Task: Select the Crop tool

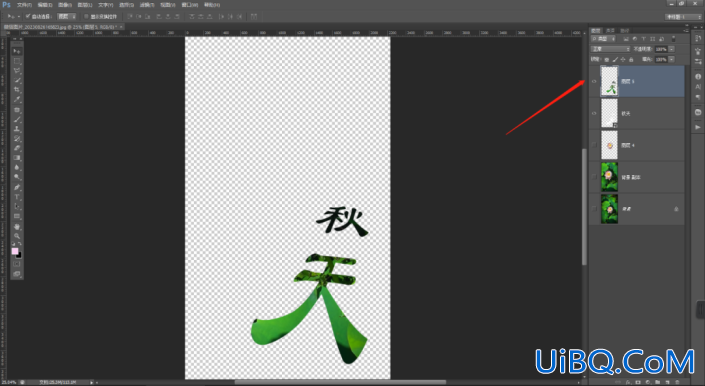Action: 17,90
